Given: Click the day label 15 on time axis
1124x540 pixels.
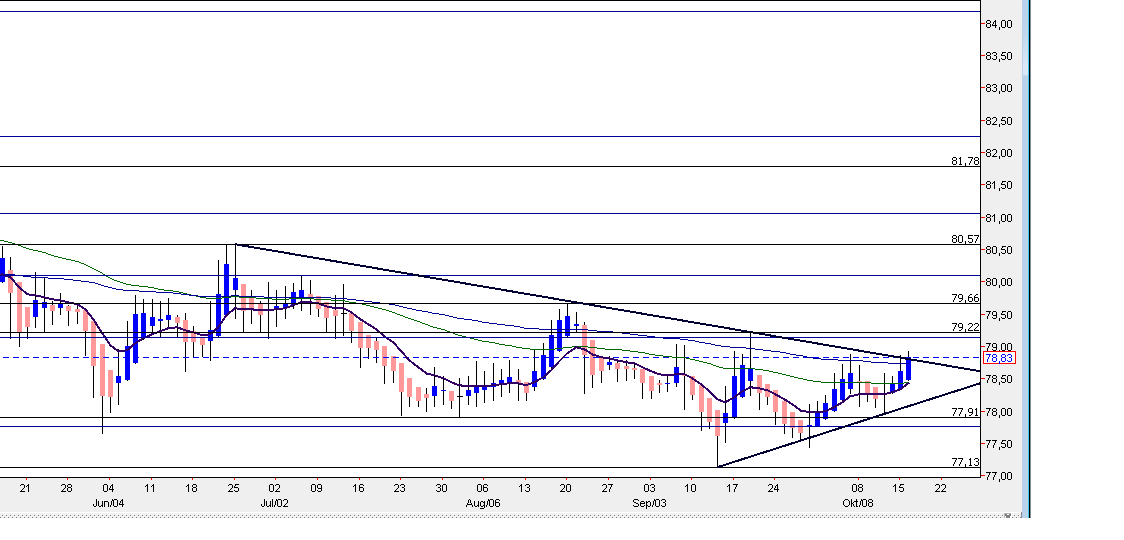Looking at the screenshot, I should pyautogui.click(x=899, y=488).
